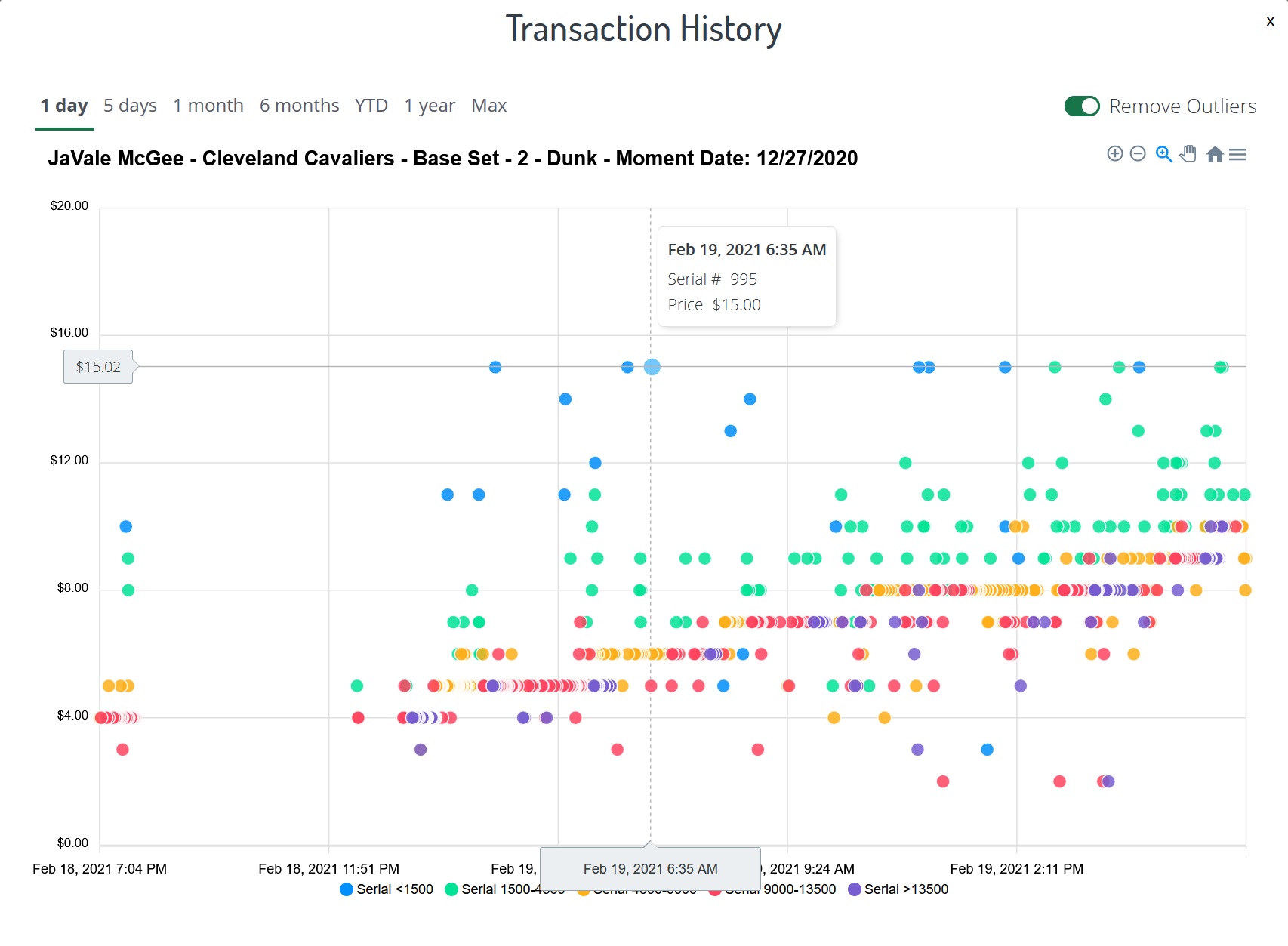Click the $4.00 y-axis label

[x=73, y=716]
